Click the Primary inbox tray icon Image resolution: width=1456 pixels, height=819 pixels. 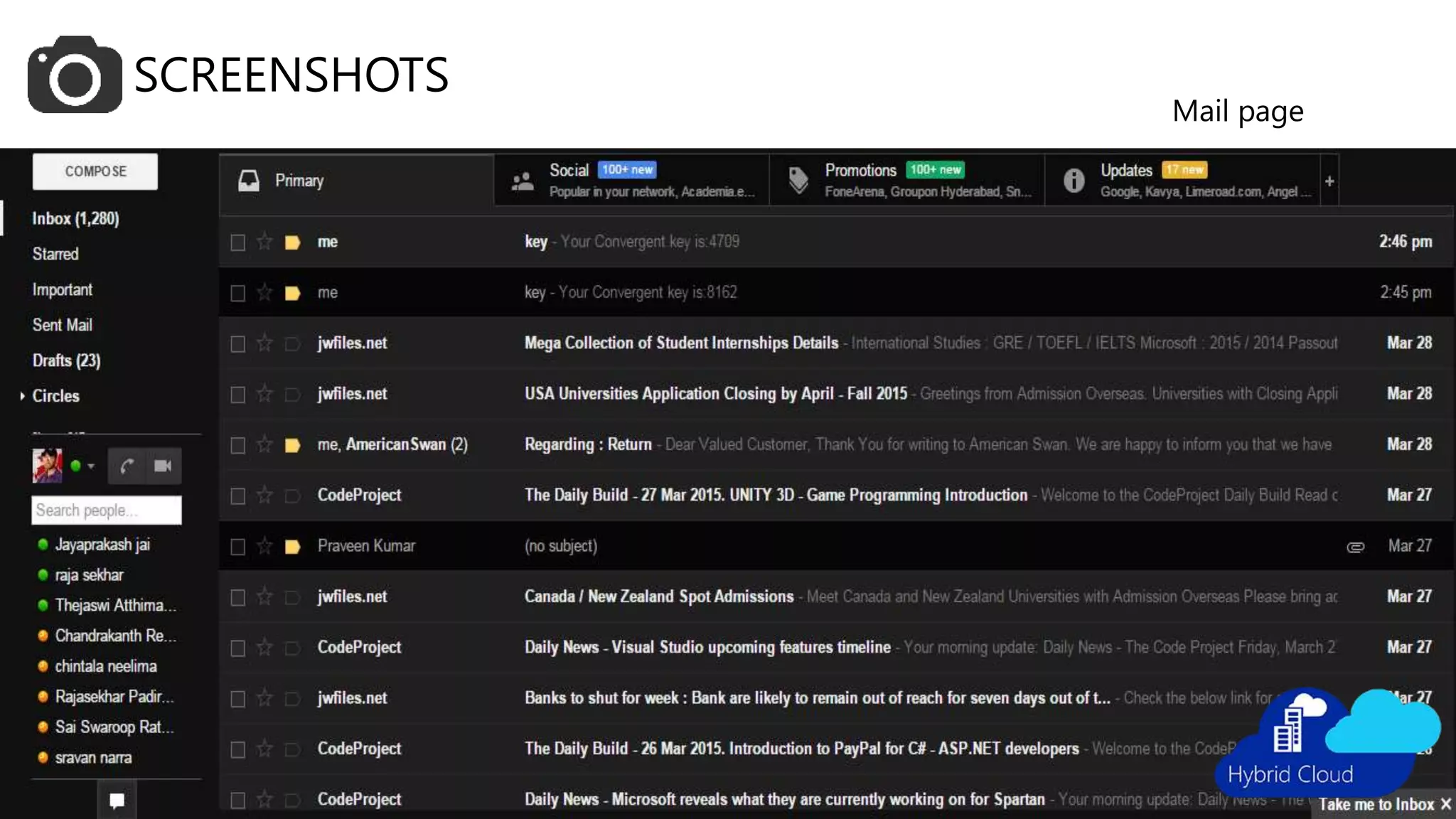[248, 181]
